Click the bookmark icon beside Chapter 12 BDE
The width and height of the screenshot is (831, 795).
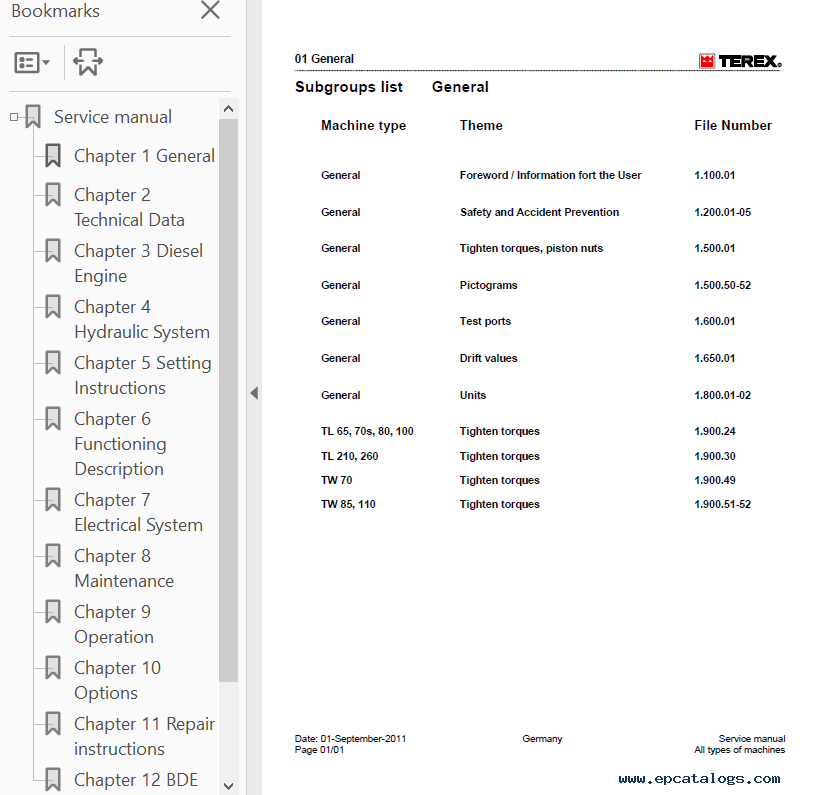pos(52,780)
